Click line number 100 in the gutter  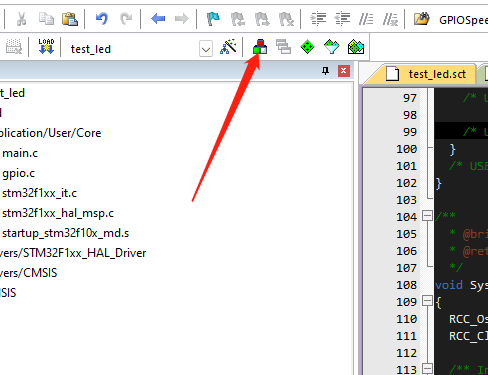[406, 149]
